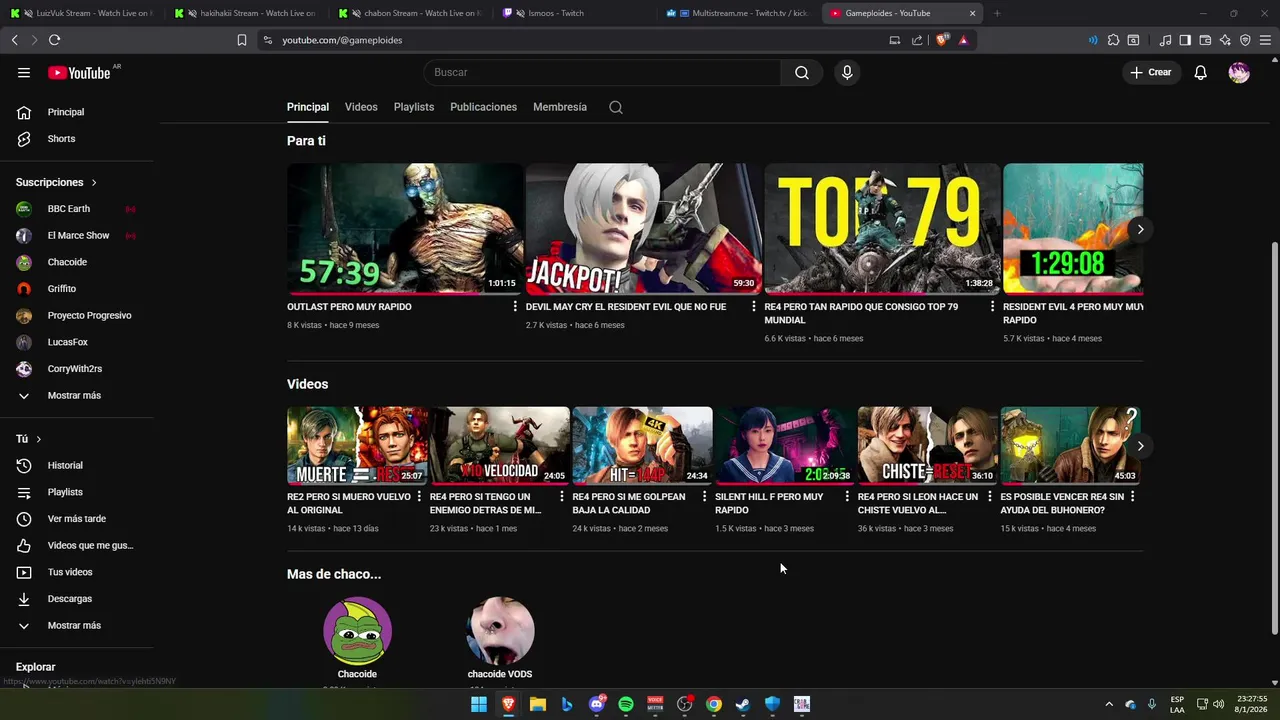Search within the channel using the magnifier icon
Image resolution: width=1280 pixels, height=720 pixels.
(616, 107)
